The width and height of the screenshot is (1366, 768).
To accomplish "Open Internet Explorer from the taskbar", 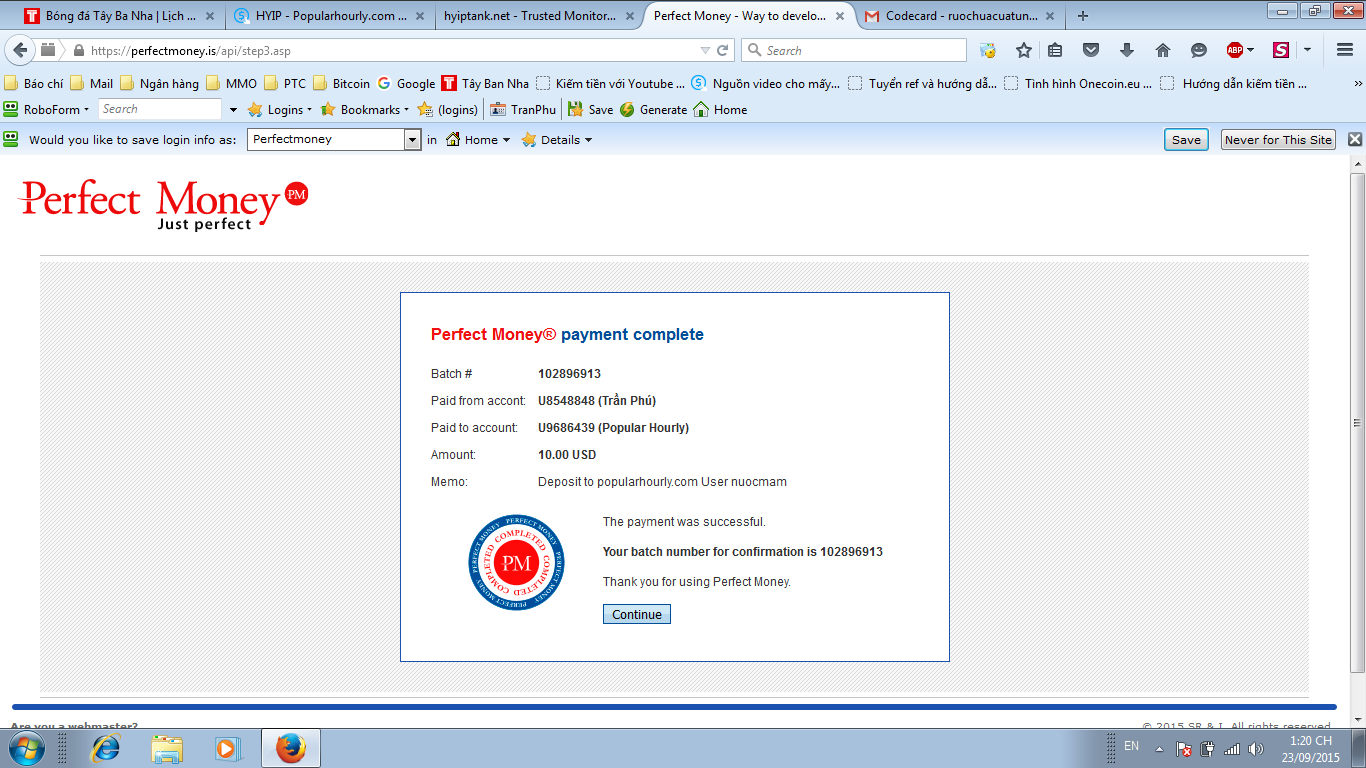I will point(105,747).
